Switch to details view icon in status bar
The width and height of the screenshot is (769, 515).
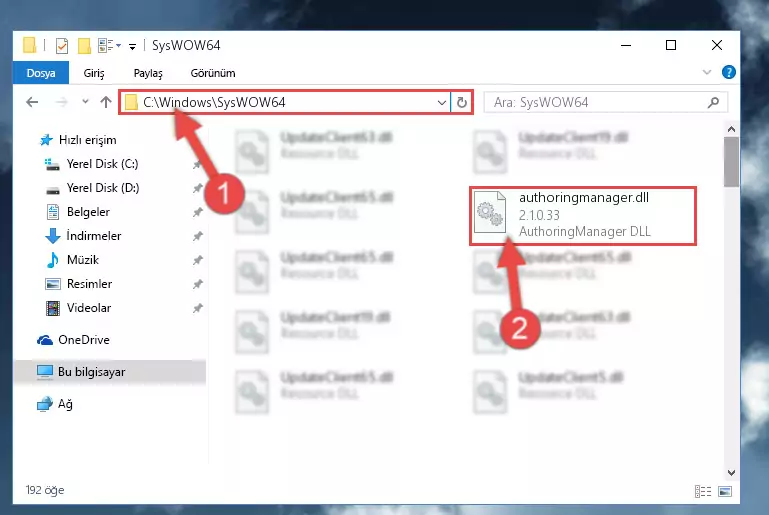(x=703, y=491)
